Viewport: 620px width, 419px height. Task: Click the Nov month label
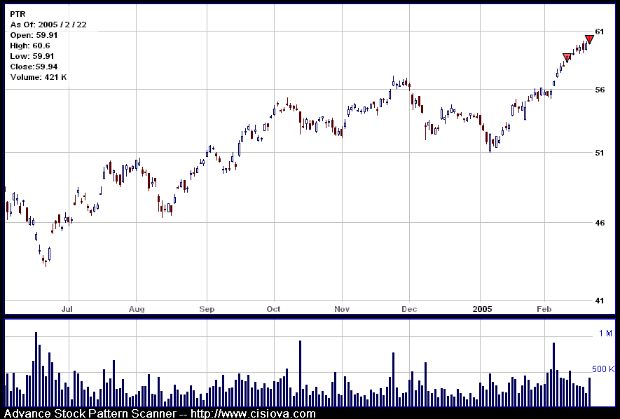(x=342, y=309)
